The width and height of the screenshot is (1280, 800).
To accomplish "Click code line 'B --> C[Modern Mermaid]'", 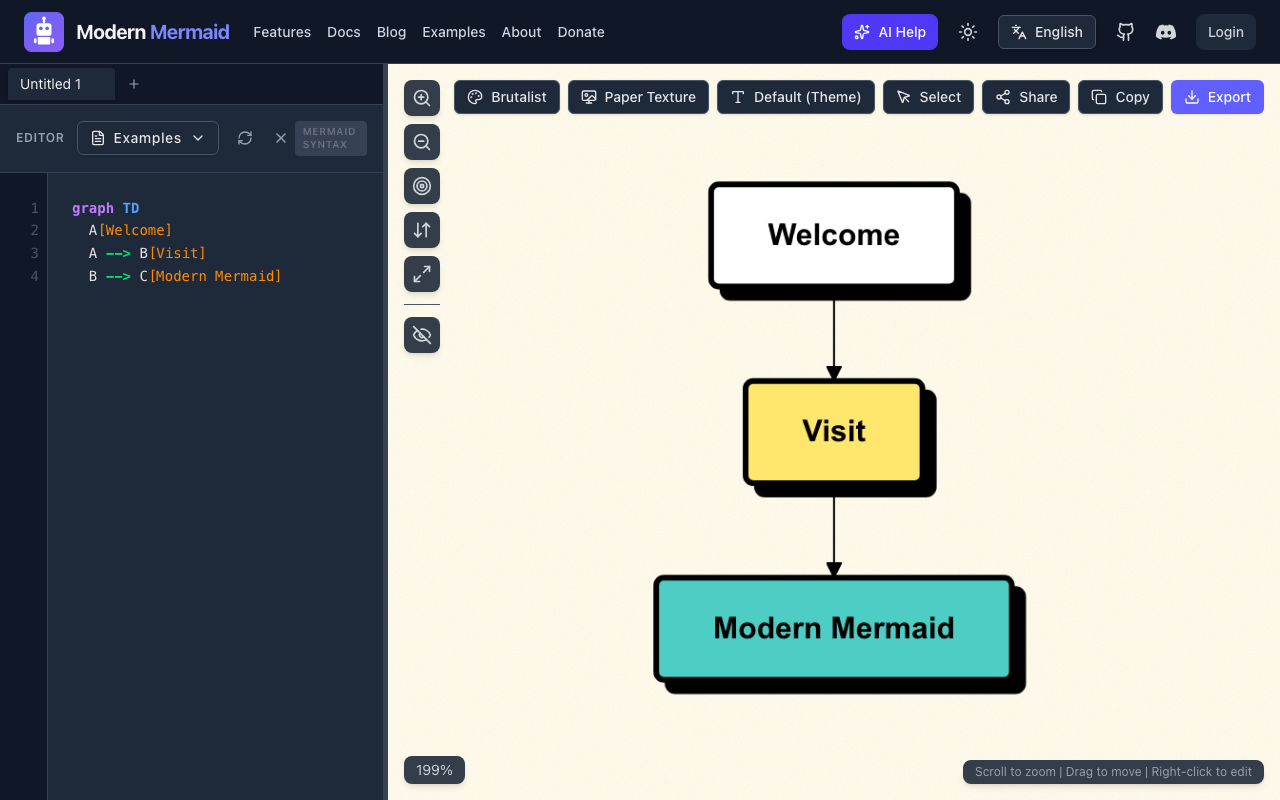I will coord(185,276).
